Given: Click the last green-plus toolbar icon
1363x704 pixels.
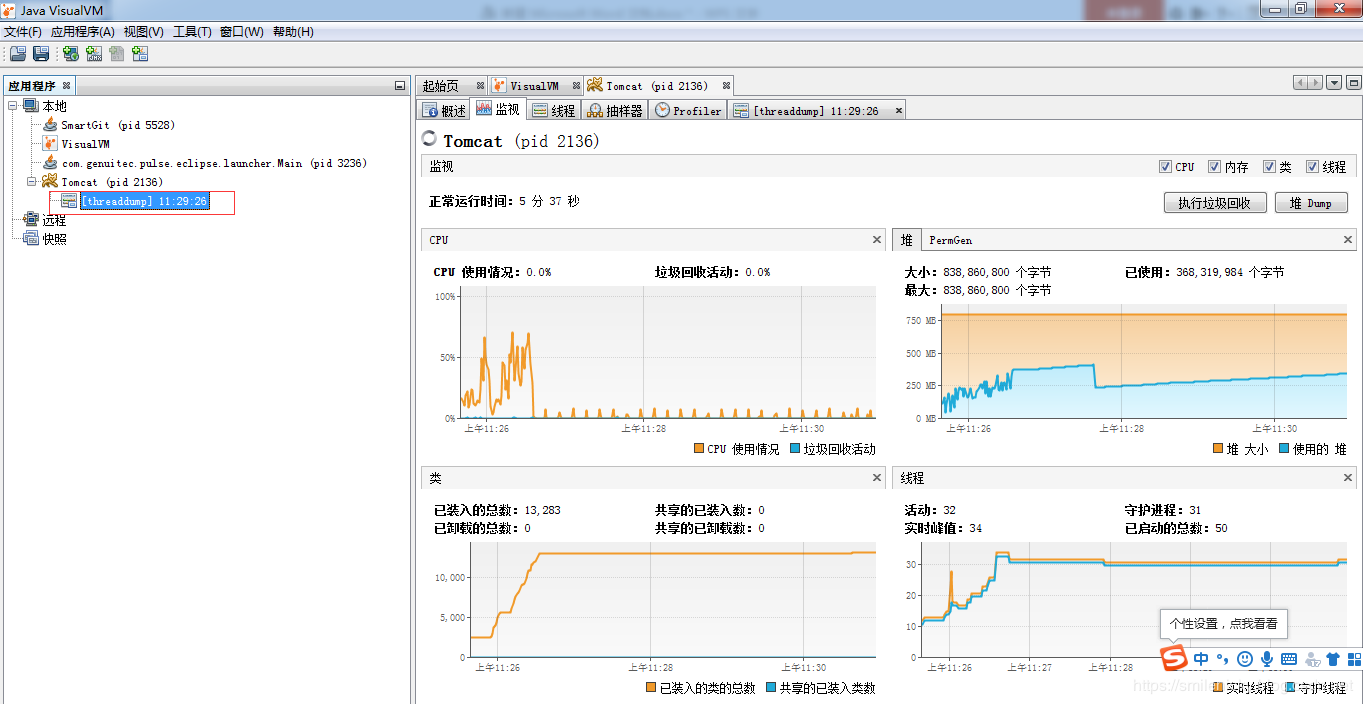Looking at the screenshot, I should pyautogui.click(x=140, y=54).
